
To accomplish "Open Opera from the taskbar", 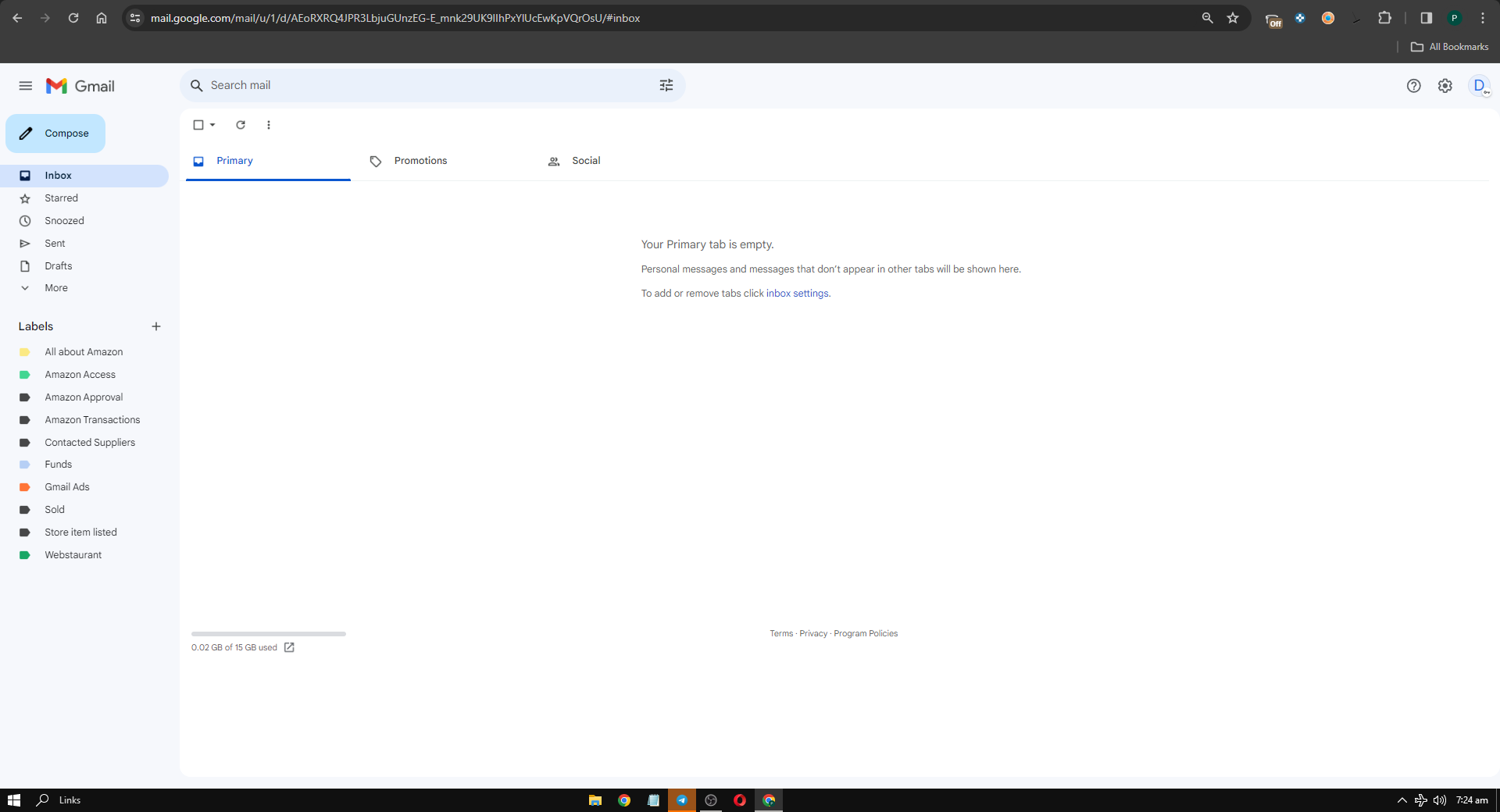I will click(740, 800).
